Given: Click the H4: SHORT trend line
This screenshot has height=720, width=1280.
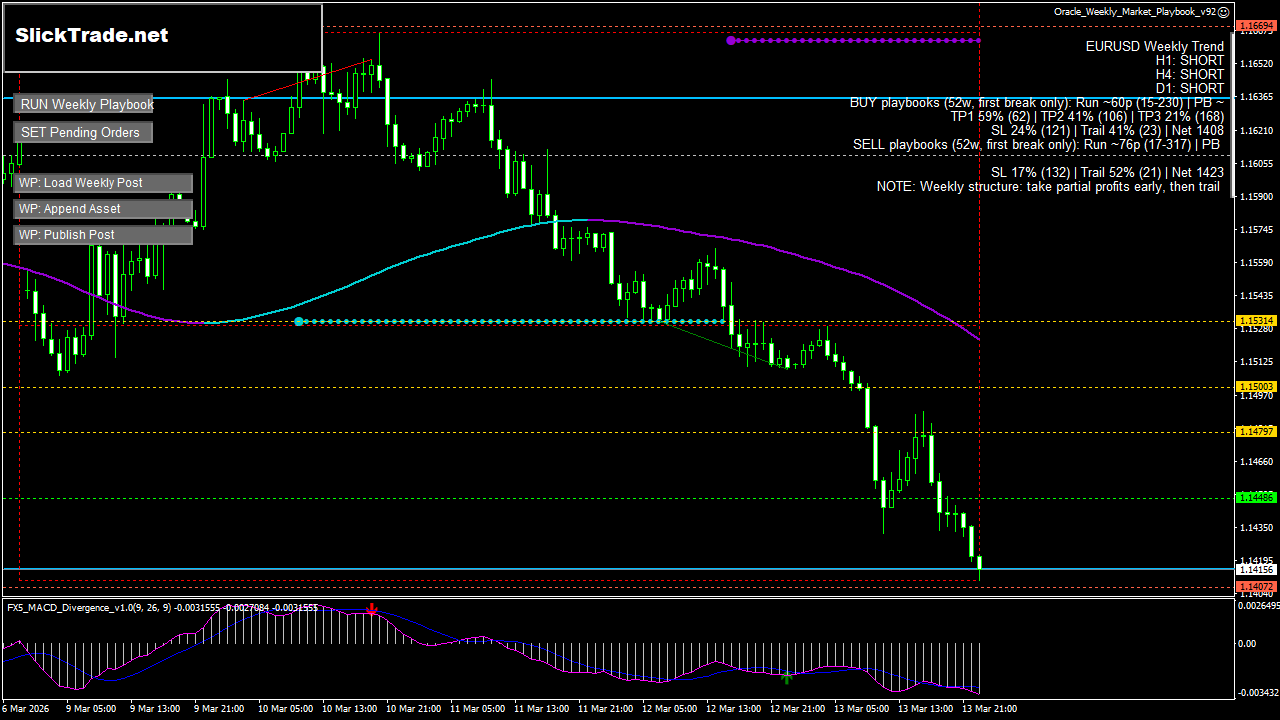Looking at the screenshot, I should click(1189, 74).
